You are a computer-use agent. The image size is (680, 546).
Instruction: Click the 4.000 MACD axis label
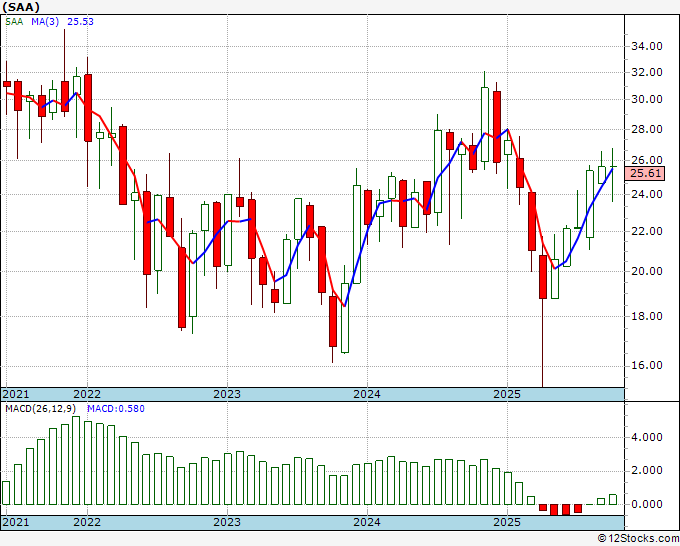[647, 437]
